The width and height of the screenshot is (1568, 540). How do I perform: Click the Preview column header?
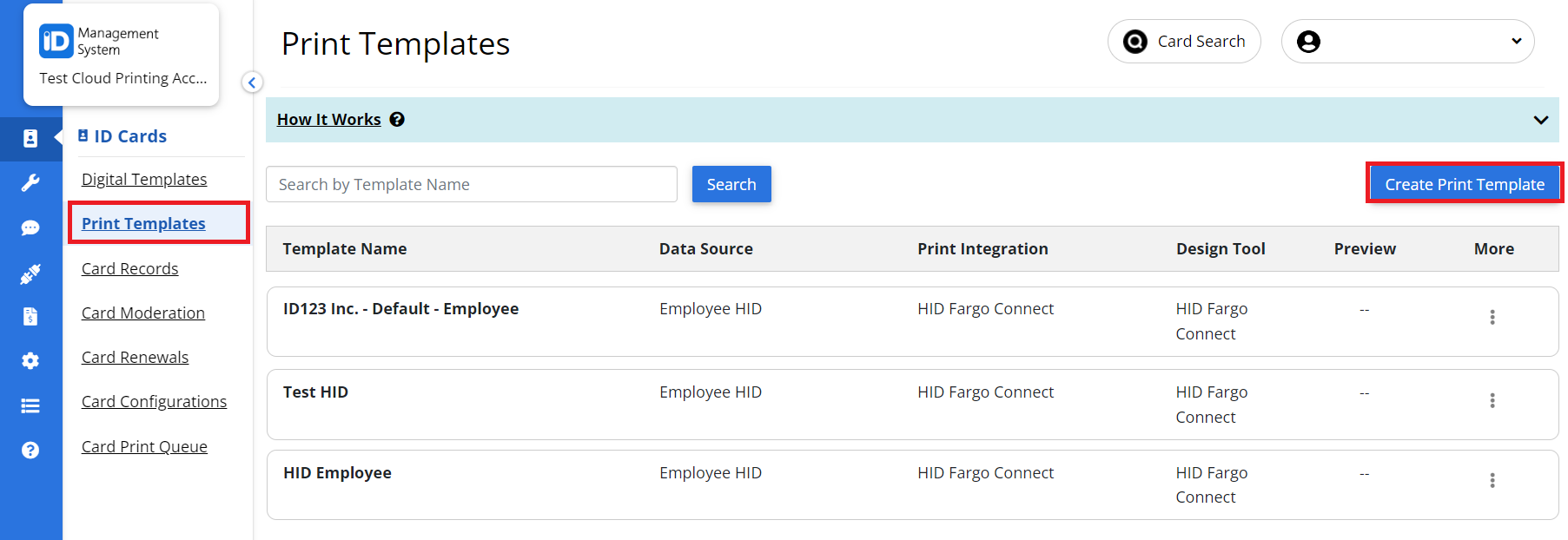point(1365,249)
